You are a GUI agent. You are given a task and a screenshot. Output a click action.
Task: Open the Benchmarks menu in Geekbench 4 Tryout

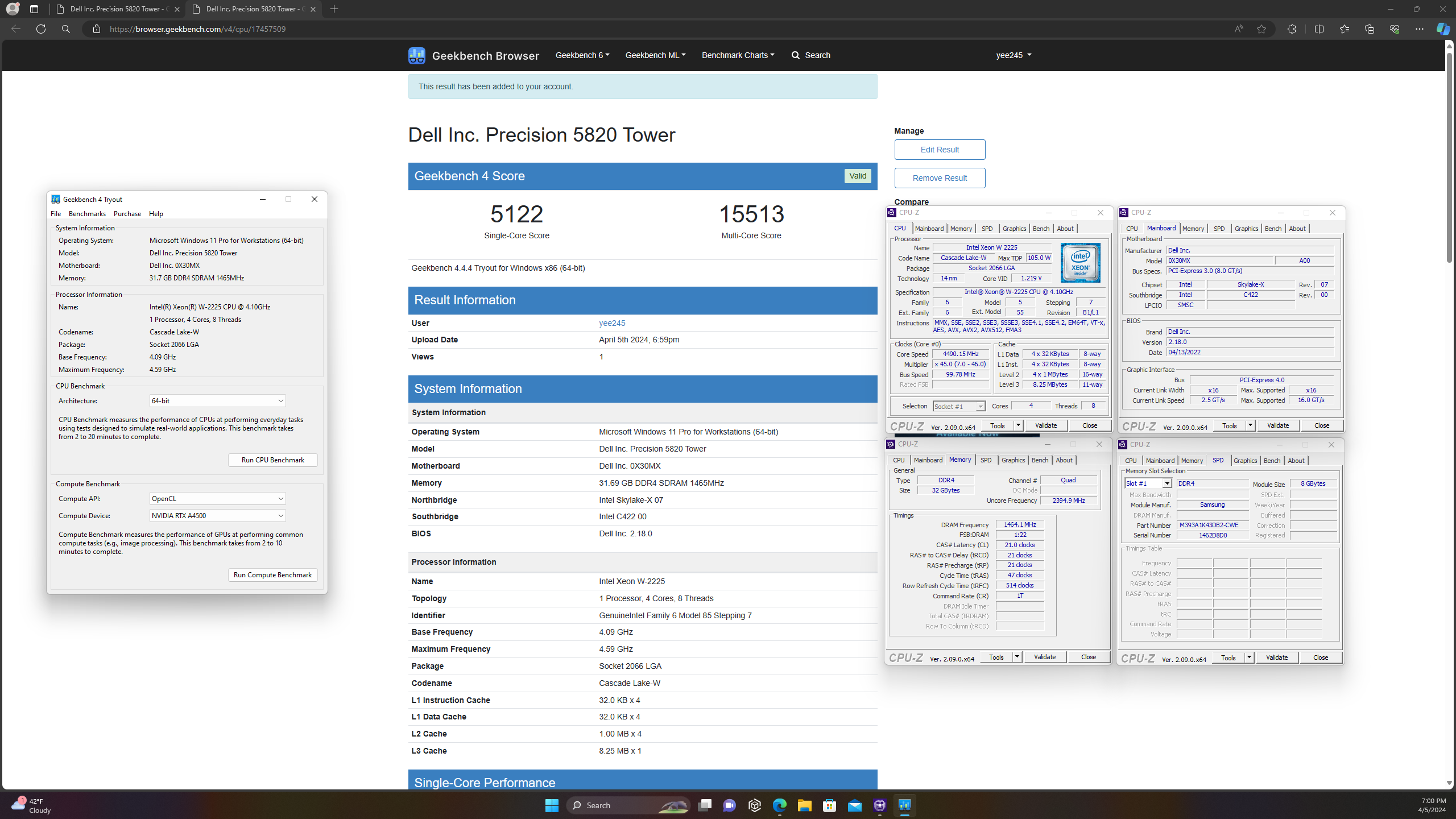pyautogui.click(x=87, y=214)
